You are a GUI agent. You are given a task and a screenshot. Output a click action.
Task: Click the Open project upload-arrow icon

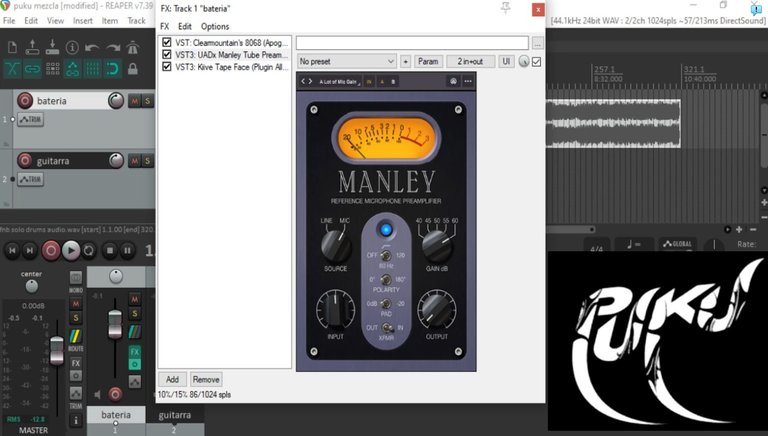point(32,48)
